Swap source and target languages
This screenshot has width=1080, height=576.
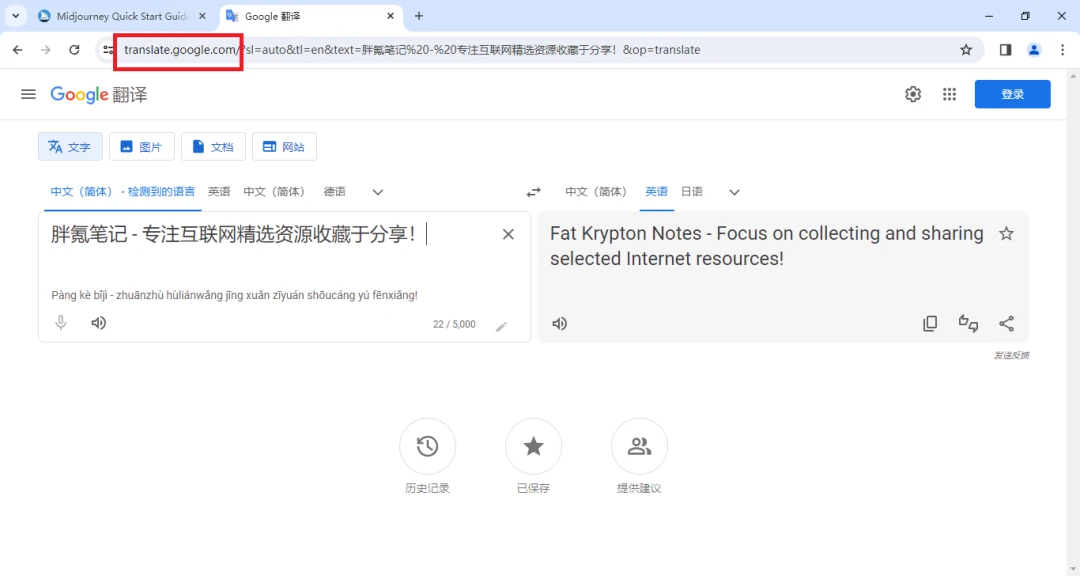coord(534,192)
